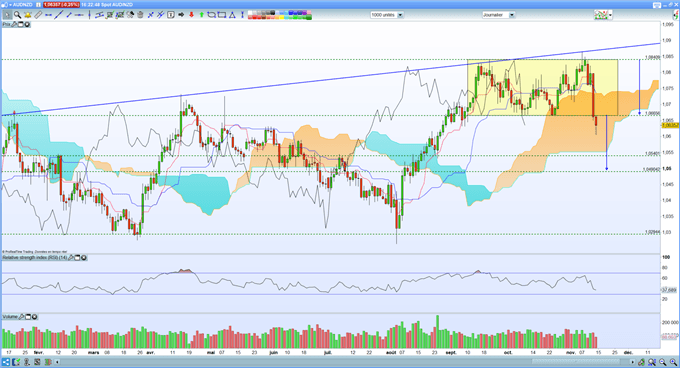Open the AUDNZD title dropdown arrow

click(10, 5)
